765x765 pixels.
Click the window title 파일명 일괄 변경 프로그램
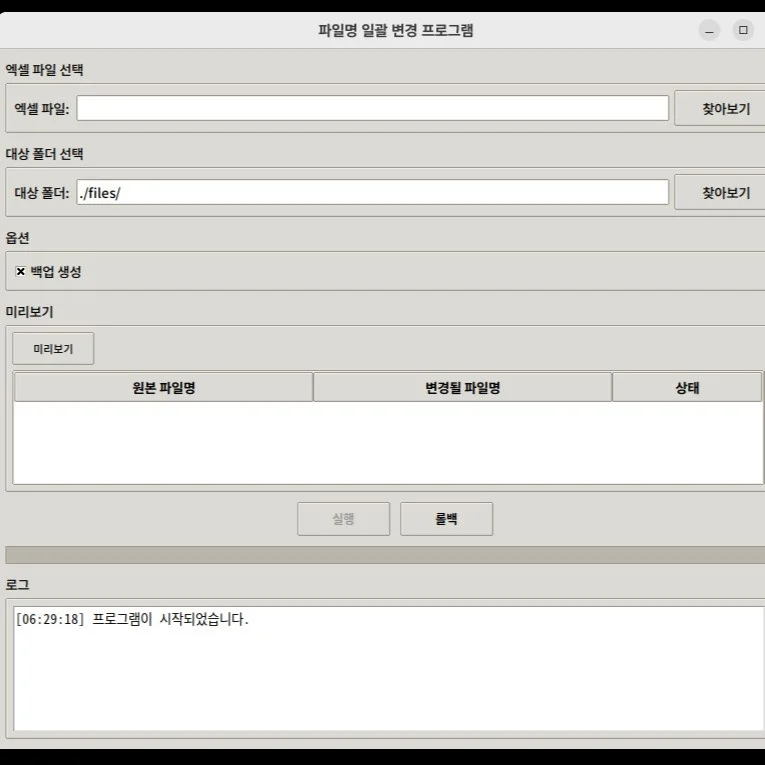pyautogui.click(x=396, y=30)
